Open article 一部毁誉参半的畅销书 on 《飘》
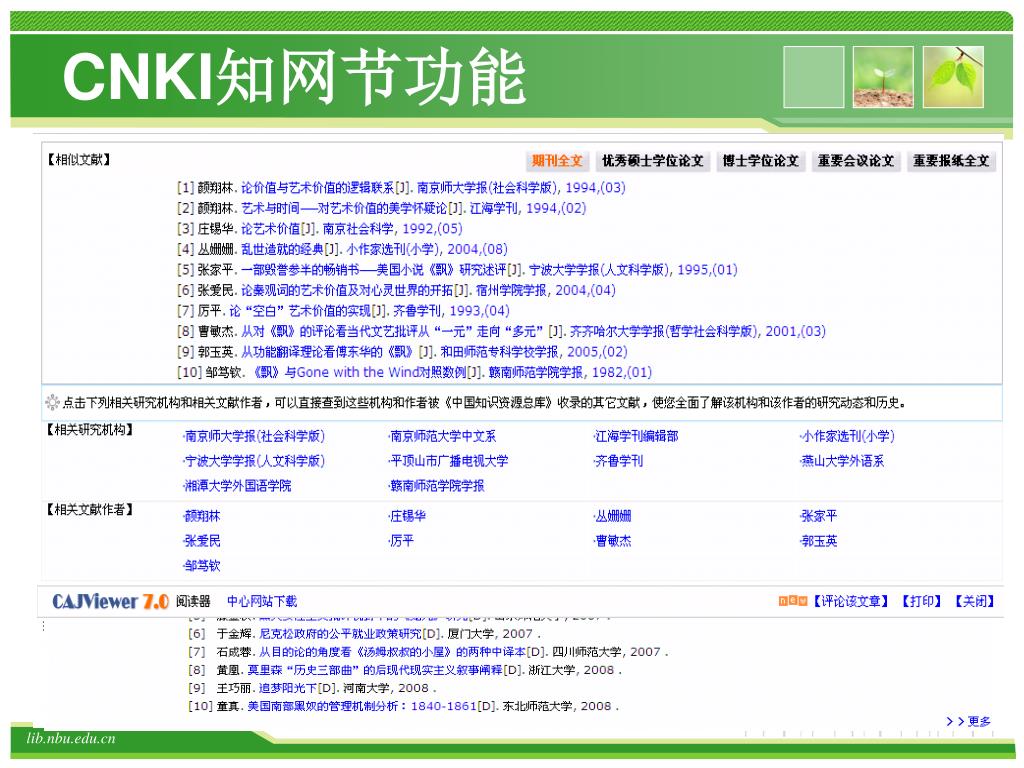 coord(374,270)
